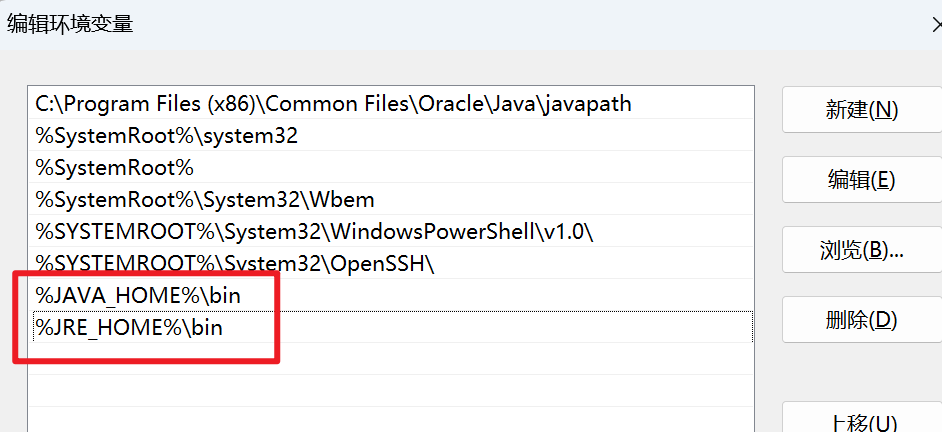Image resolution: width=942 pixels, height=432 pixels.
Task: Select the %JRE_HOME%\bin entry
Action: (x=390, y=327)
